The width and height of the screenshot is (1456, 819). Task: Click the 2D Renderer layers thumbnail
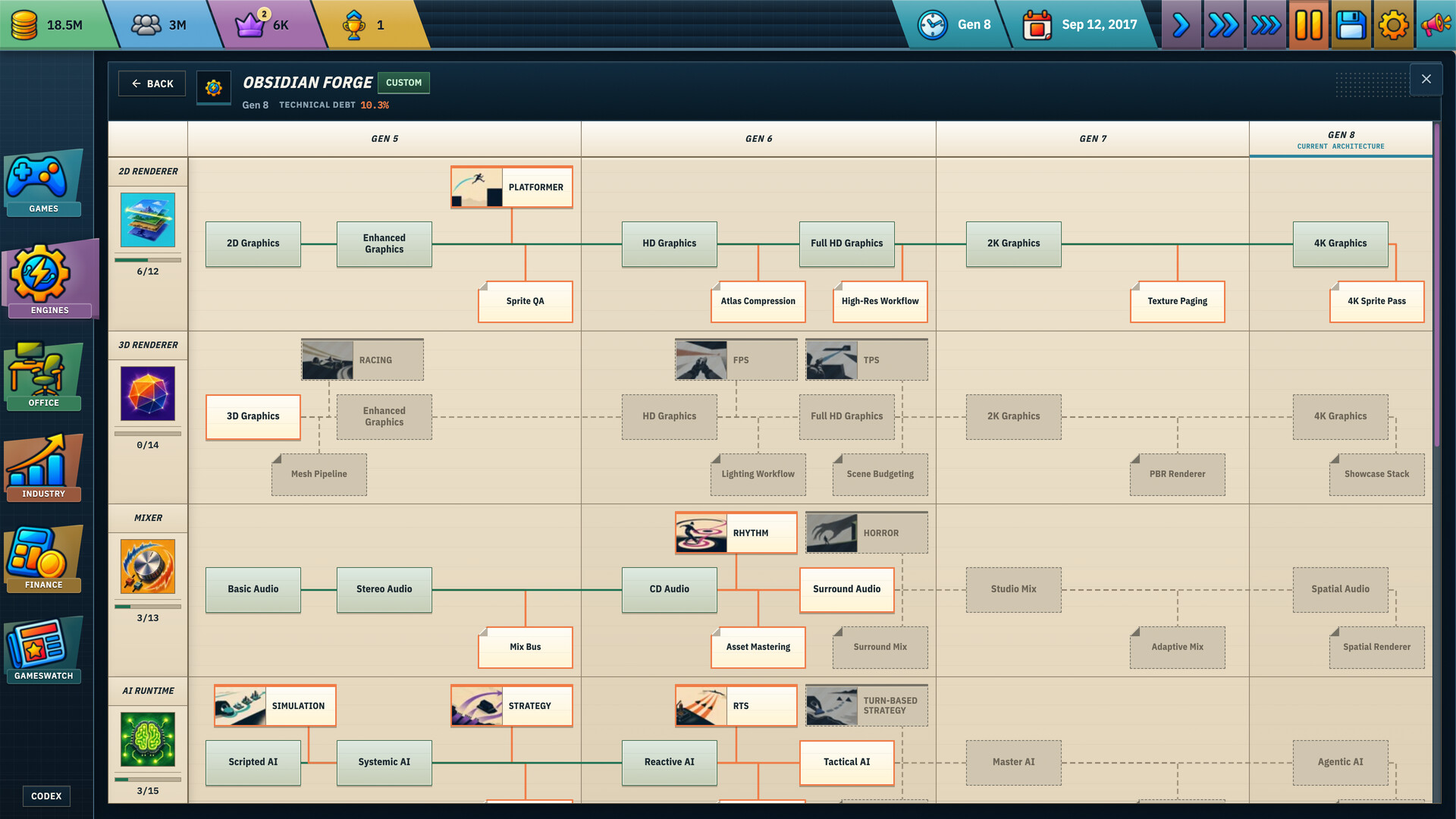(148, 220)
